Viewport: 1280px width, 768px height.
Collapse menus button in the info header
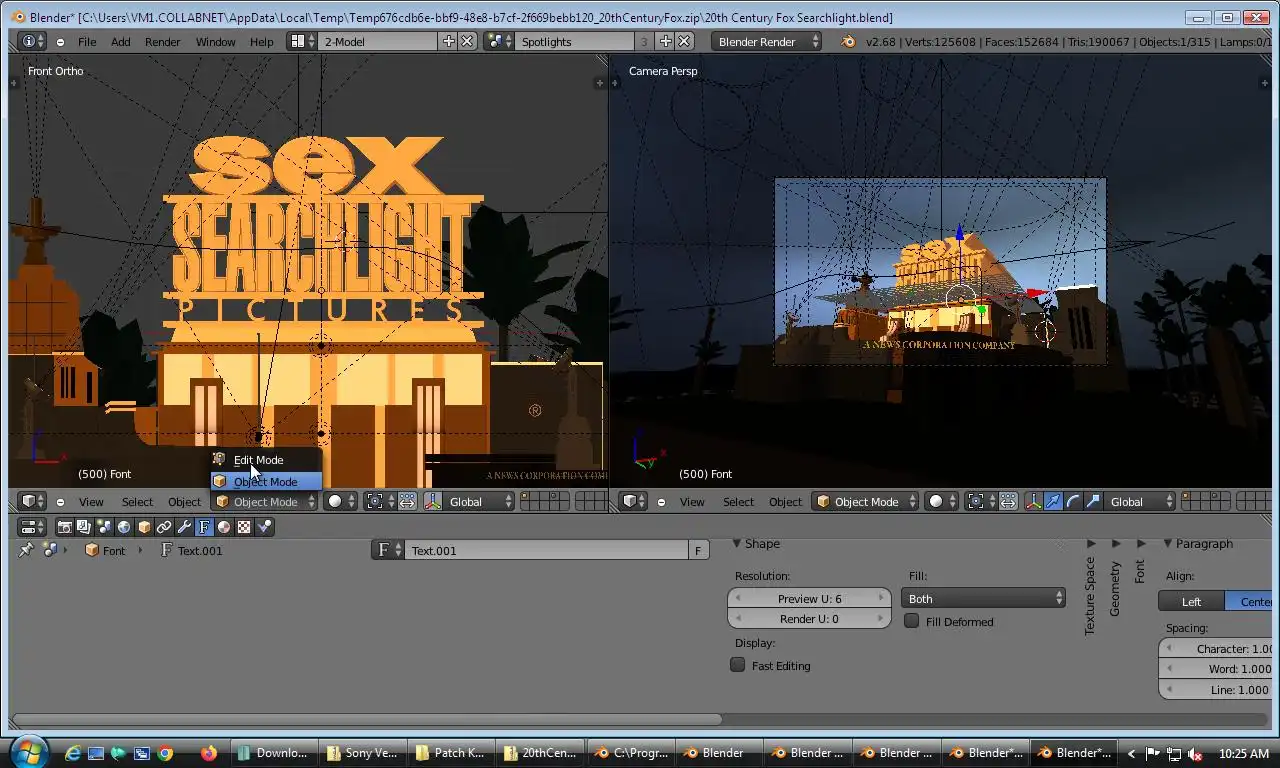pos(60,42)
